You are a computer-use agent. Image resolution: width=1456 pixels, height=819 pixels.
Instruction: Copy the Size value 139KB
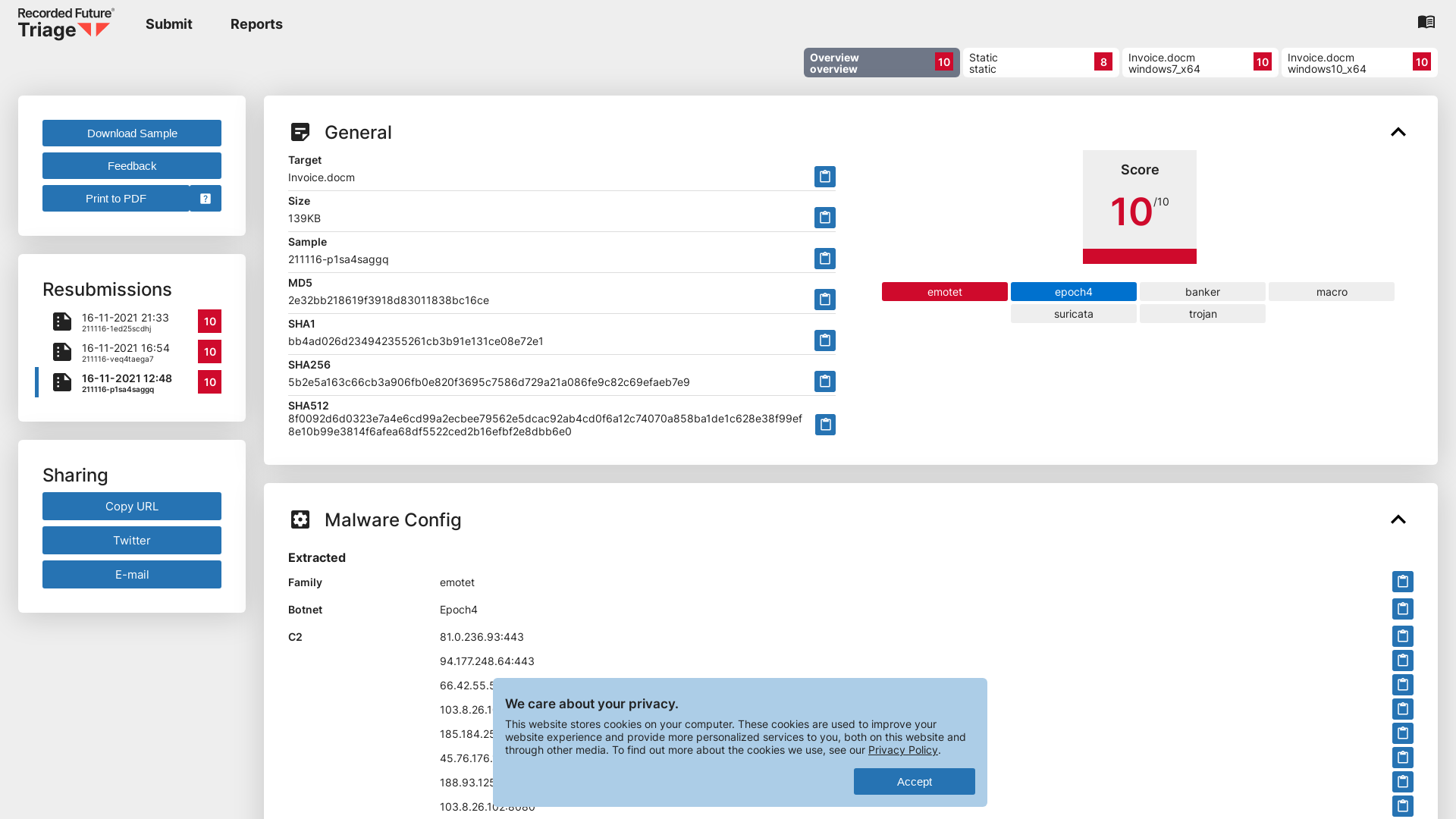[x=825, y=218]
